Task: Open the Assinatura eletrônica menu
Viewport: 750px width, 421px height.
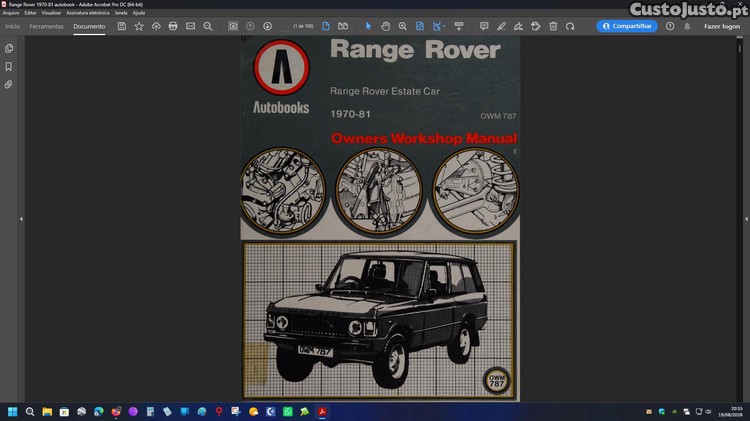Action: click(x=88, y=13)
